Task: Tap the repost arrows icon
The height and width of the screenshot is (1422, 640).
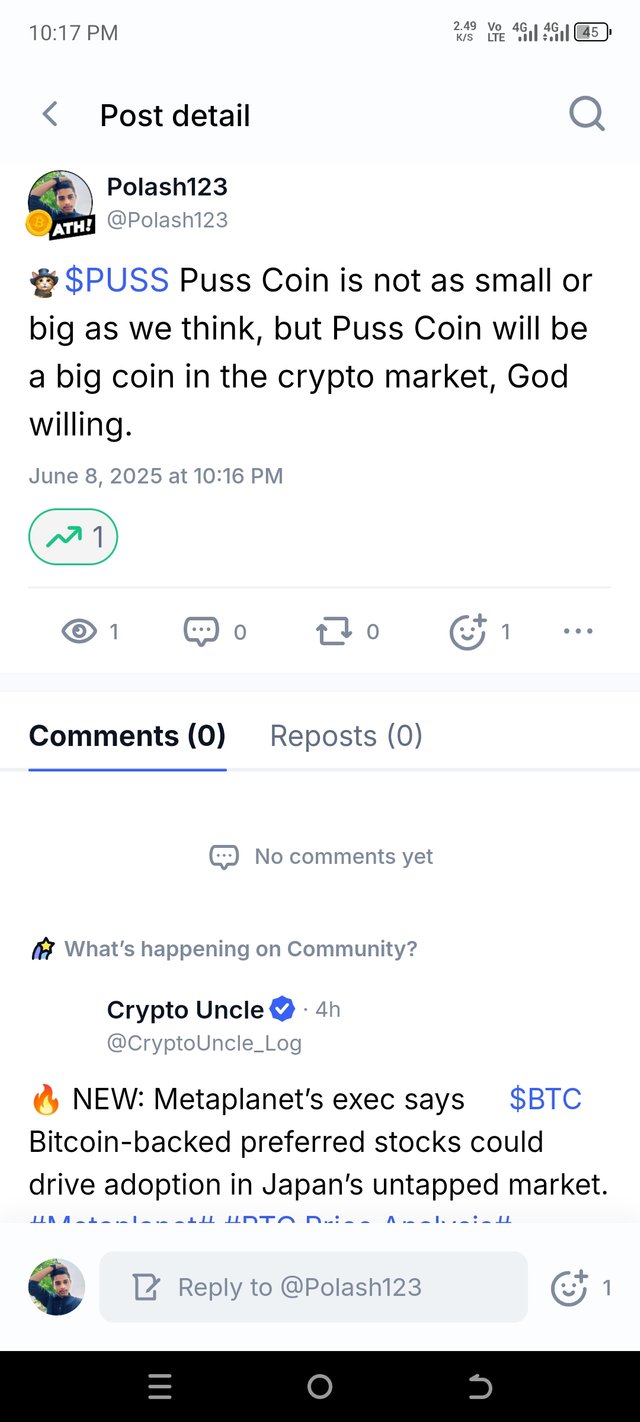Action: [333, 631]
